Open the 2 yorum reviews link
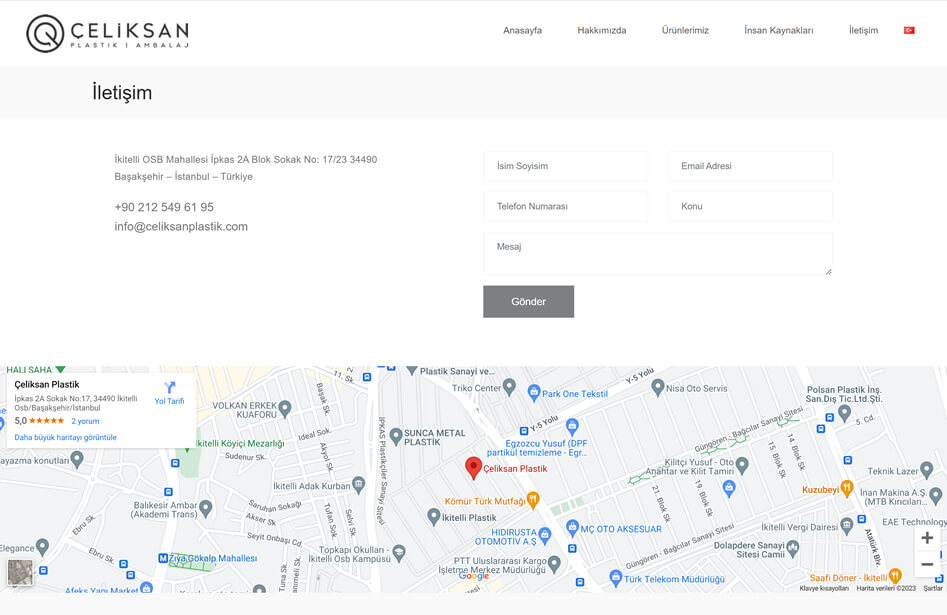947x615 pixels. pos(85,421)
